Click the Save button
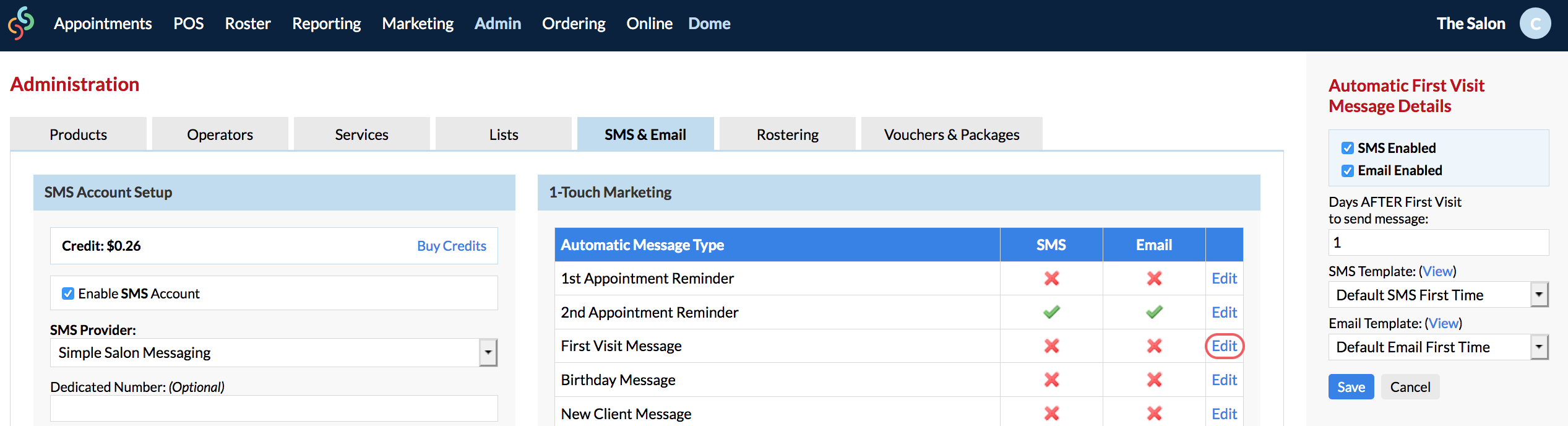Viewport: 1568px width, 426px height. pyautogui.click(x=1350, y=387)
